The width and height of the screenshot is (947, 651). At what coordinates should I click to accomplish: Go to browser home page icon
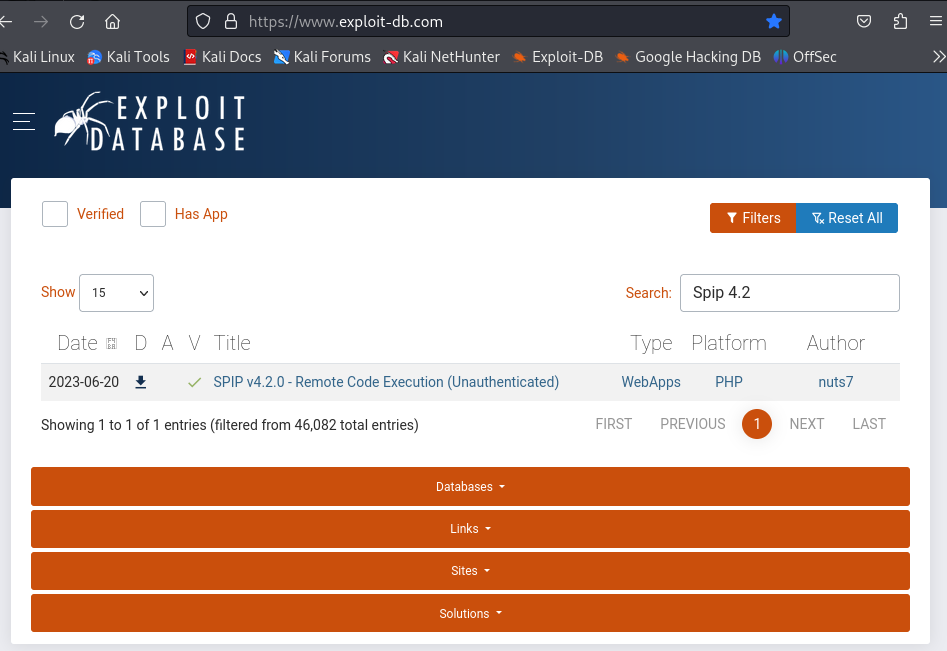[x=112, y=22]
